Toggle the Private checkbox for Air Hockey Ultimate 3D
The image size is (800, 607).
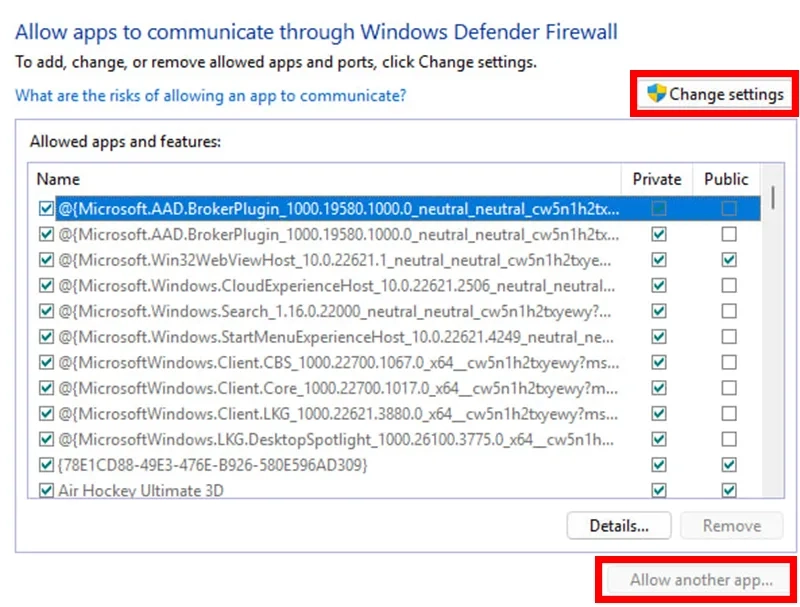click(x=657, y=490)
